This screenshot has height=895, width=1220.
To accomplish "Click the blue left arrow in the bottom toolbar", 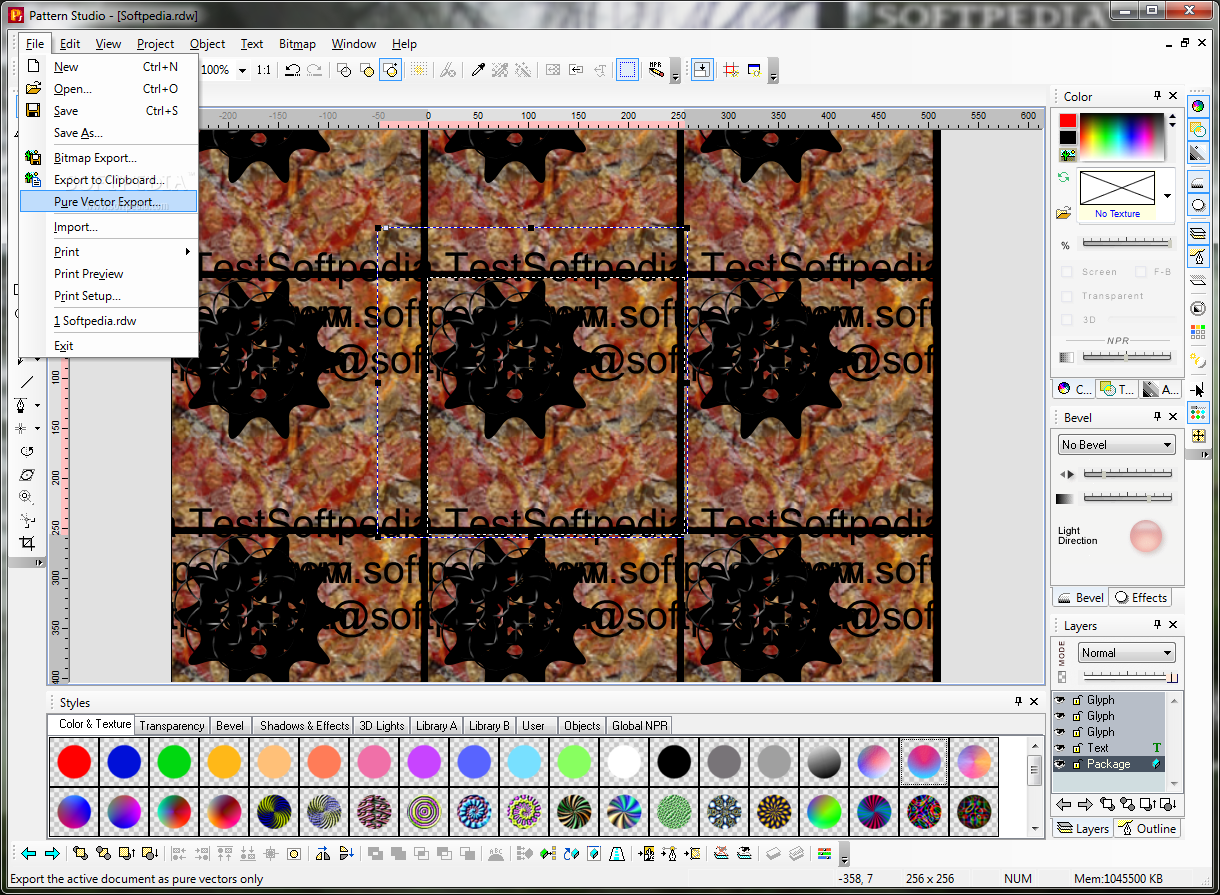I will tap(29, 853).
